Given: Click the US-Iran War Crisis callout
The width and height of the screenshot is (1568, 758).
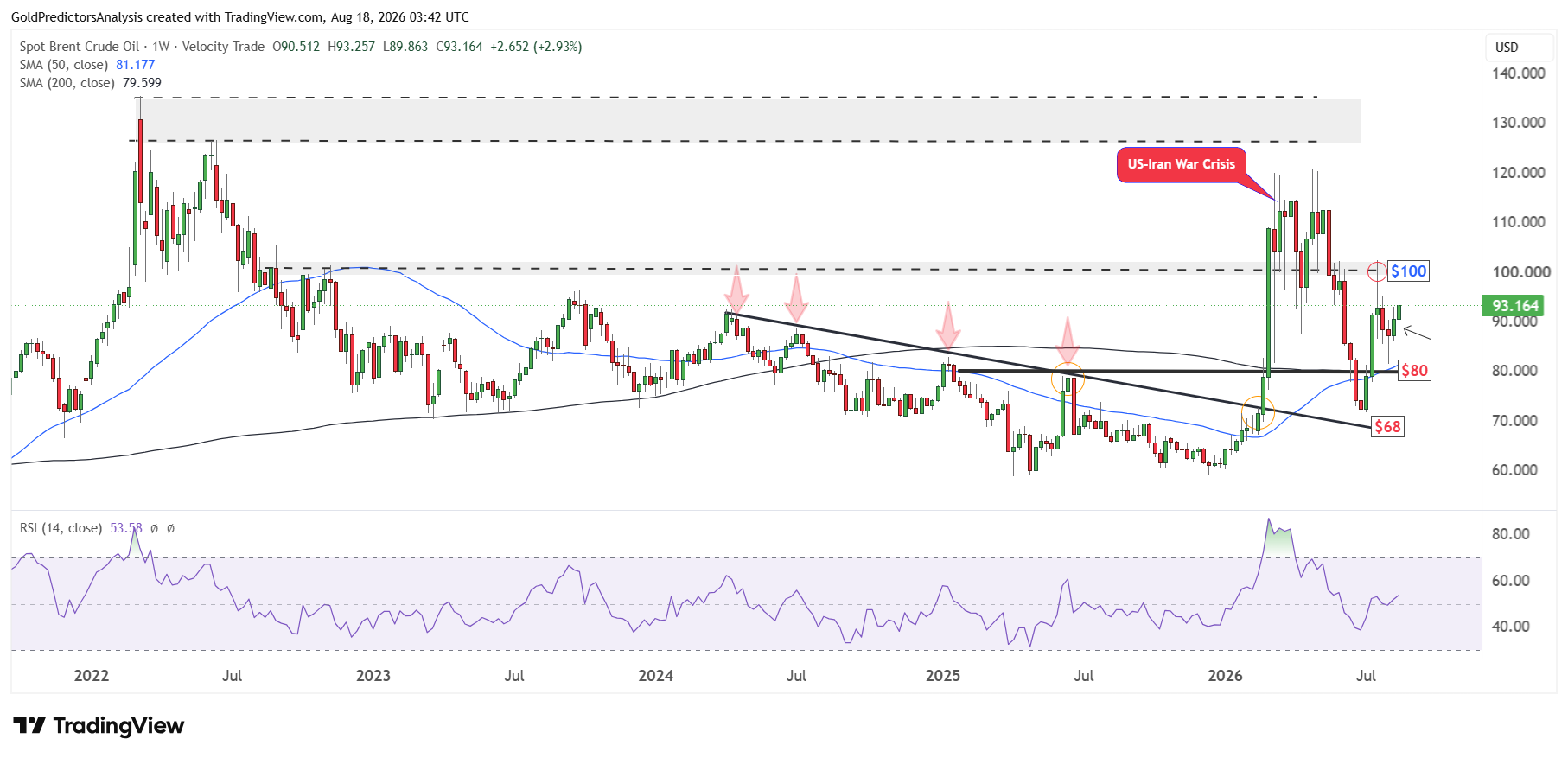Looking at the screenshot, I should coord(1181,164).
